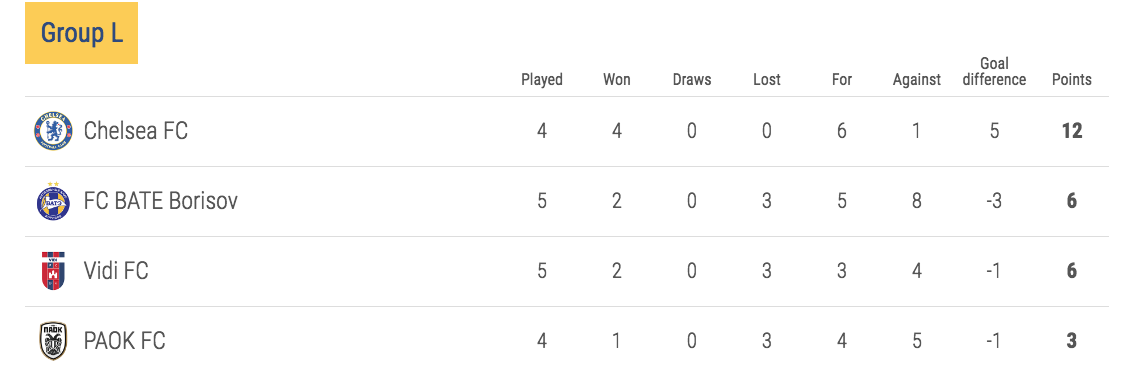The image size is (1134, 384).
Task: Click the PAOK FC club crest
Action: pos(54,341)
